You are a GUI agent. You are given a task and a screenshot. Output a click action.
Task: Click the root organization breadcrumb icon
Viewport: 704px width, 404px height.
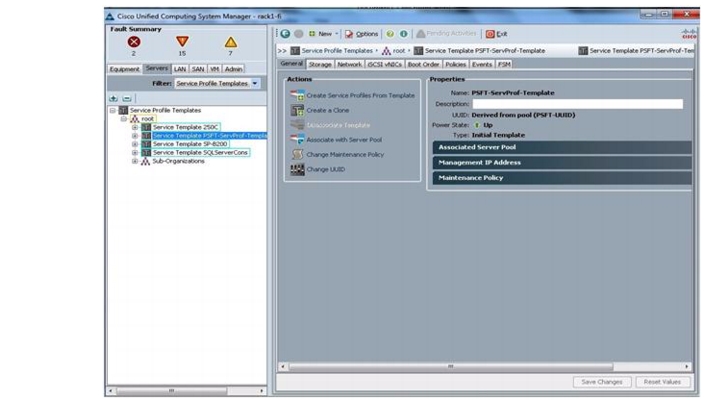pyautogui.click(x=386, y=51)
